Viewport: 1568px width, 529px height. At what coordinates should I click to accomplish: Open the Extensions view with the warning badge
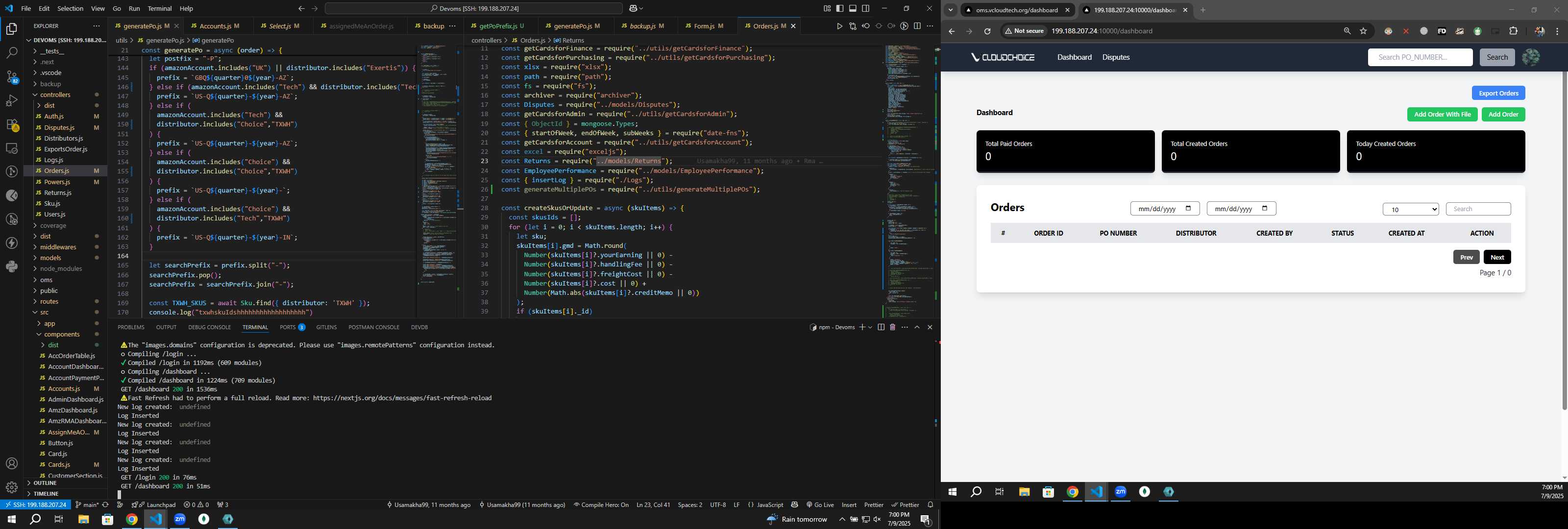pyautogui.click(x=12, y=124)
